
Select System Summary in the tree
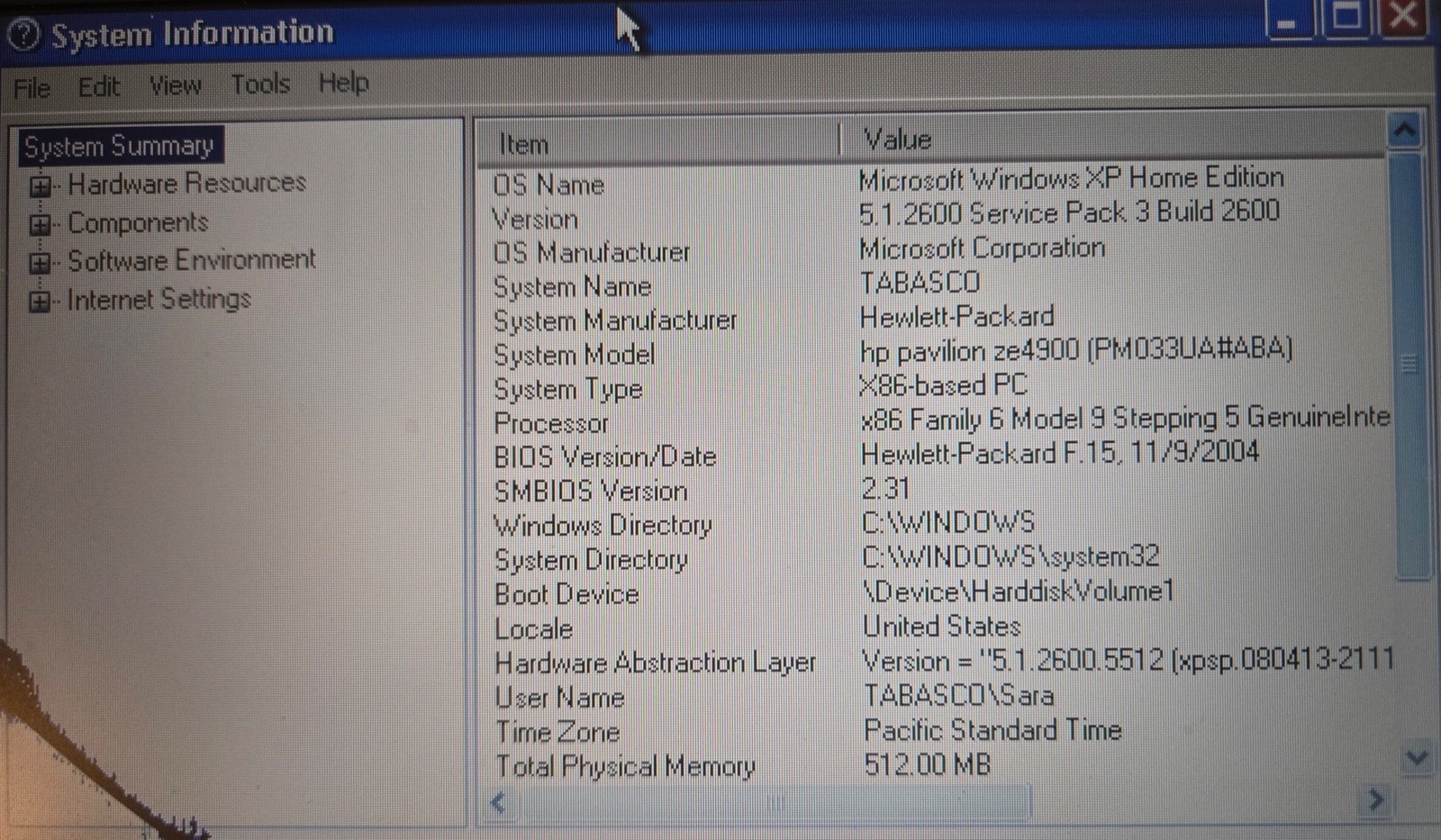pos(119,146)
